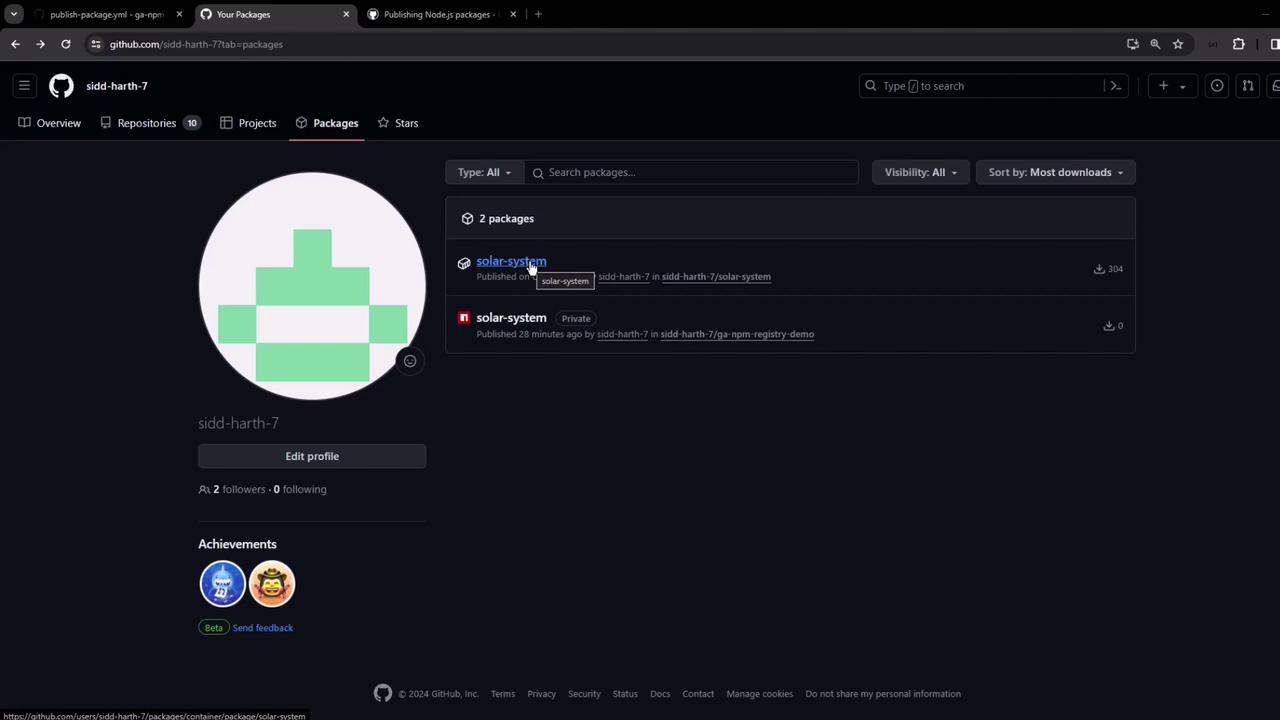Click the Private label badge
Image resolution: width=1280 pixels, height=720 pixels.
coord(576,318)
